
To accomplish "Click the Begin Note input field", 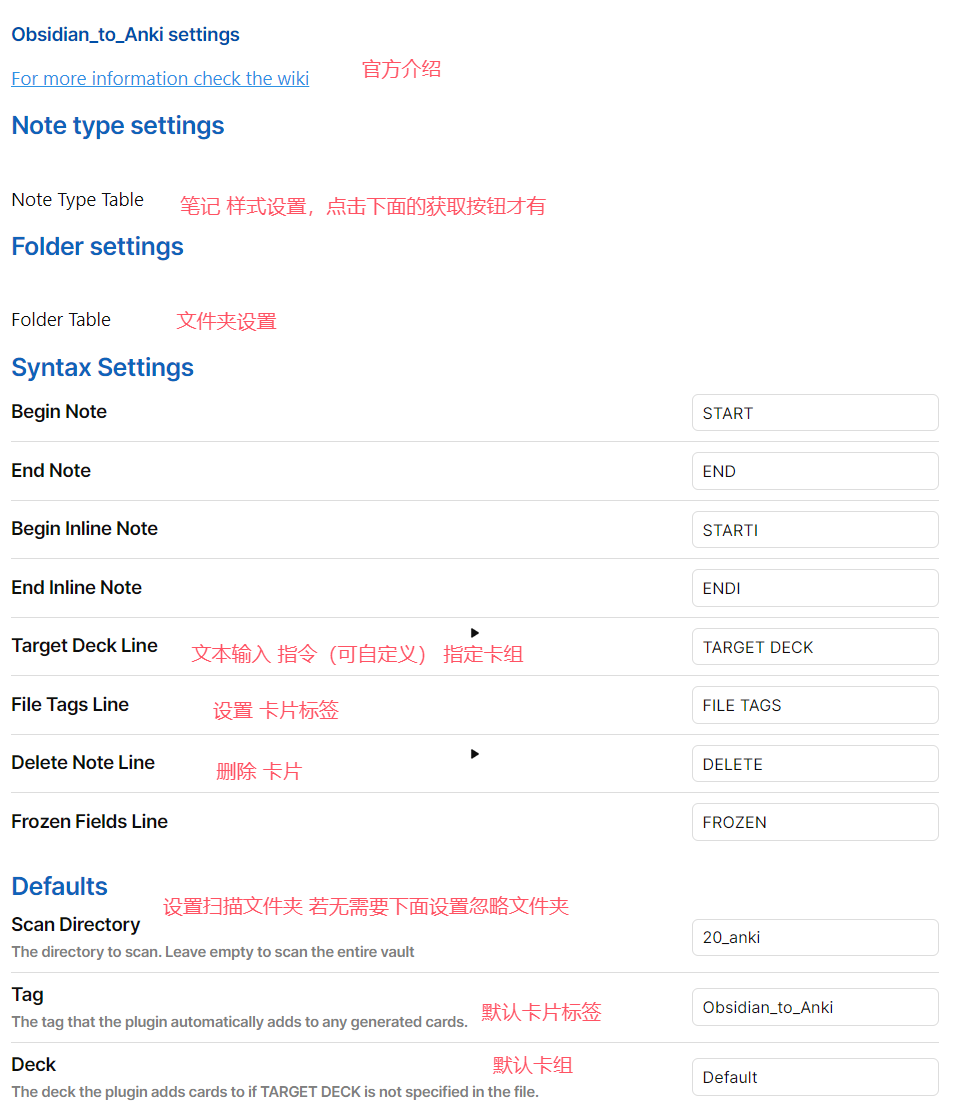I will pos(815,412).
